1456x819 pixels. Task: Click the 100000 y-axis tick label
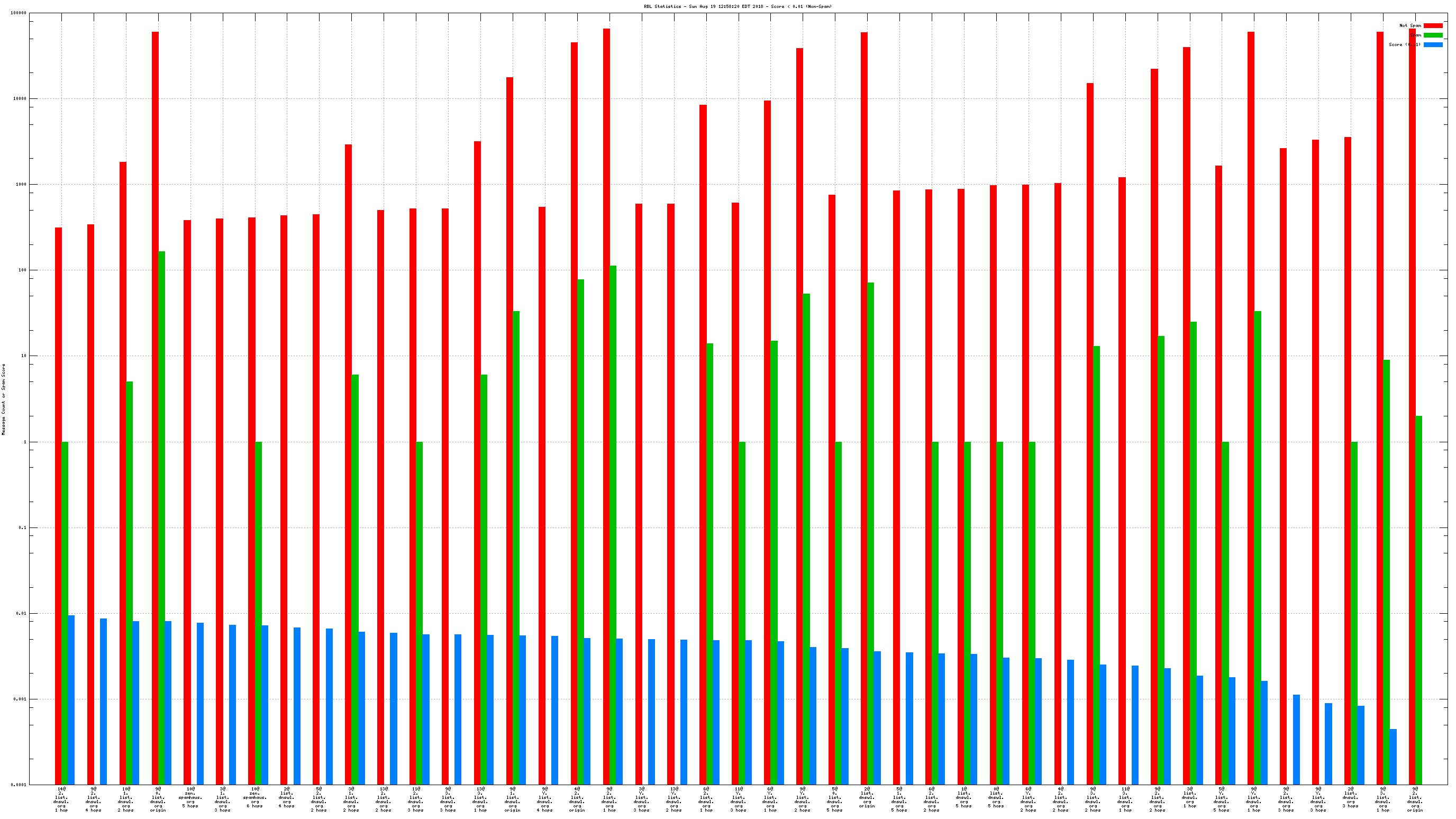(x=19, y=13)
